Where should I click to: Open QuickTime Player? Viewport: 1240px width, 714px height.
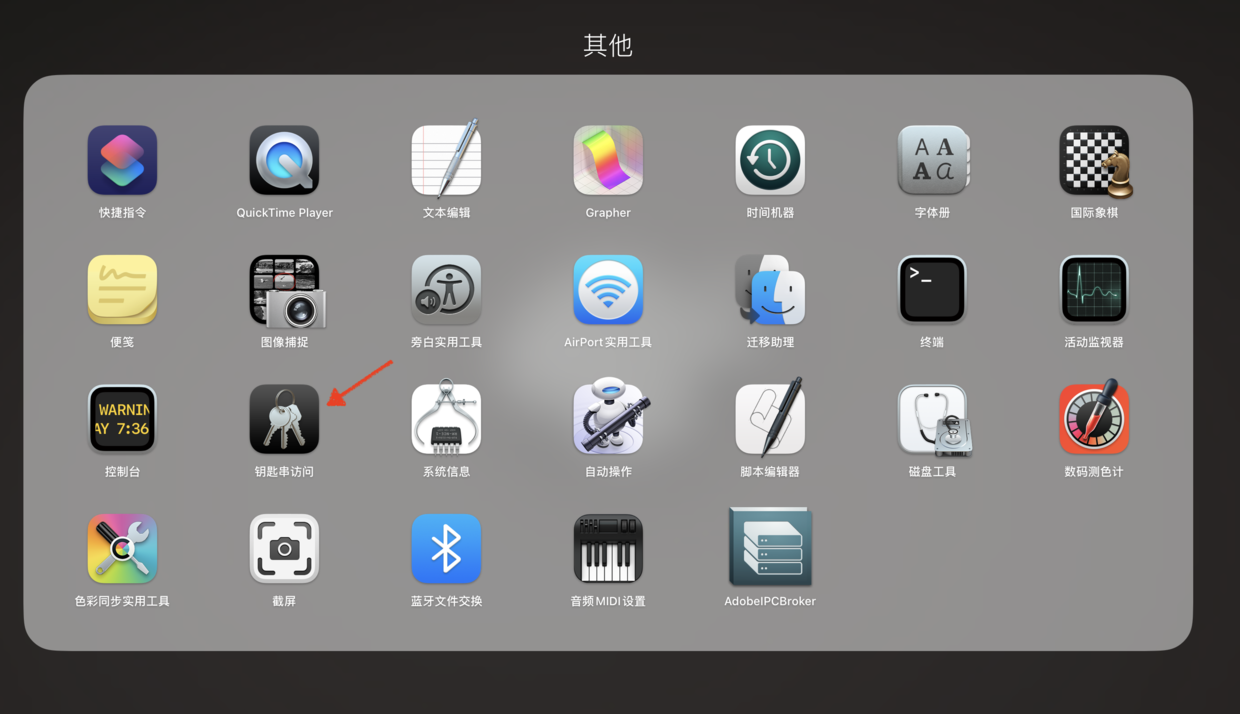click(284, 160)
